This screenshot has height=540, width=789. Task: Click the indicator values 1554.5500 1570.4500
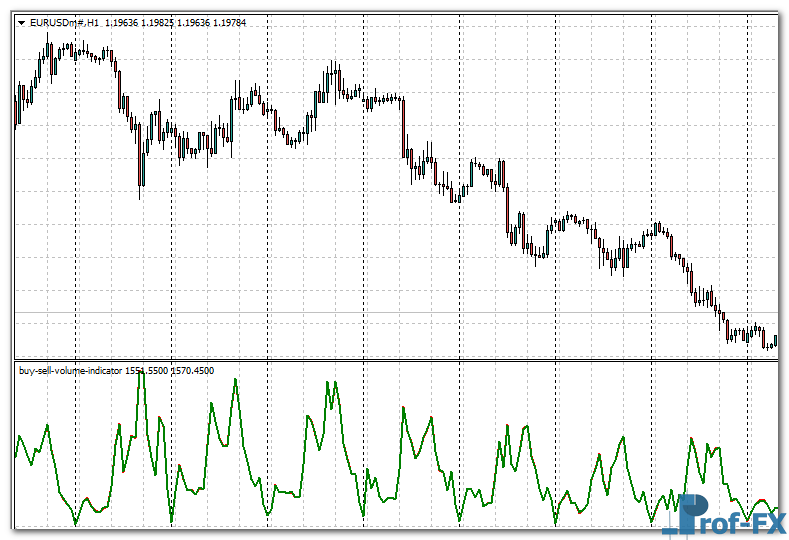(169, 371)
